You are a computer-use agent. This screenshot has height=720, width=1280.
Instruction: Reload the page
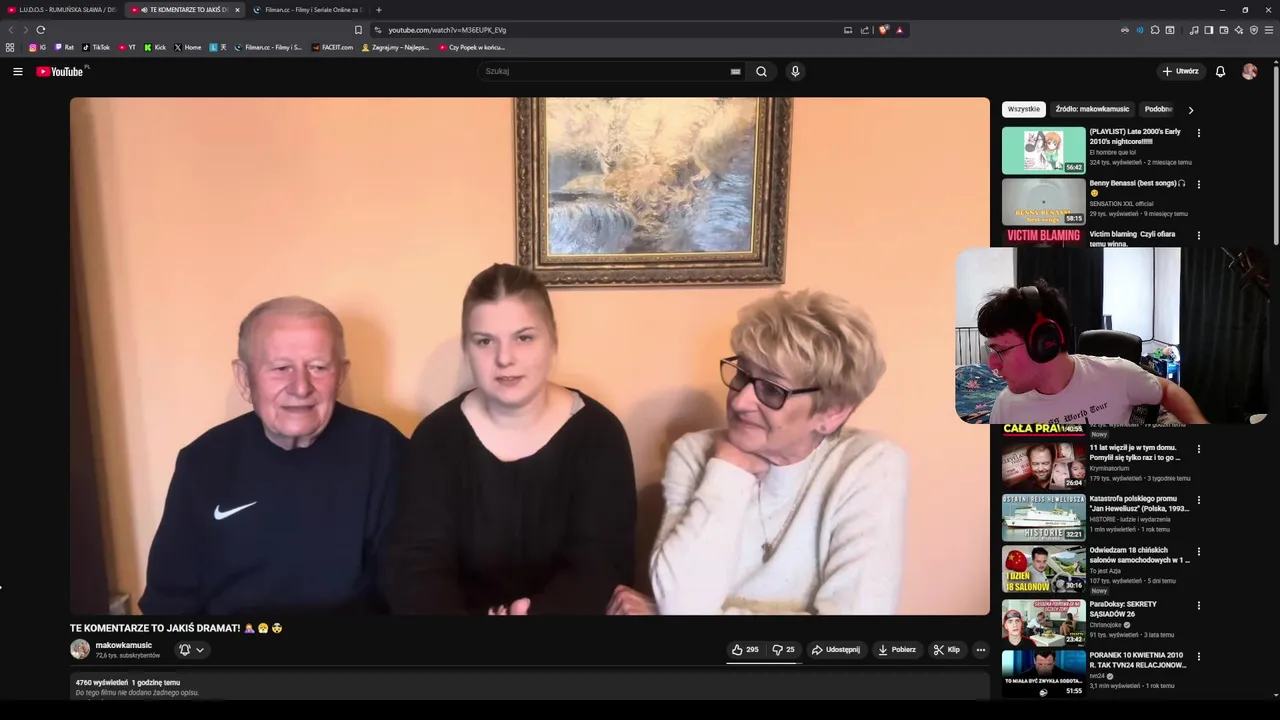click(41, 30)
